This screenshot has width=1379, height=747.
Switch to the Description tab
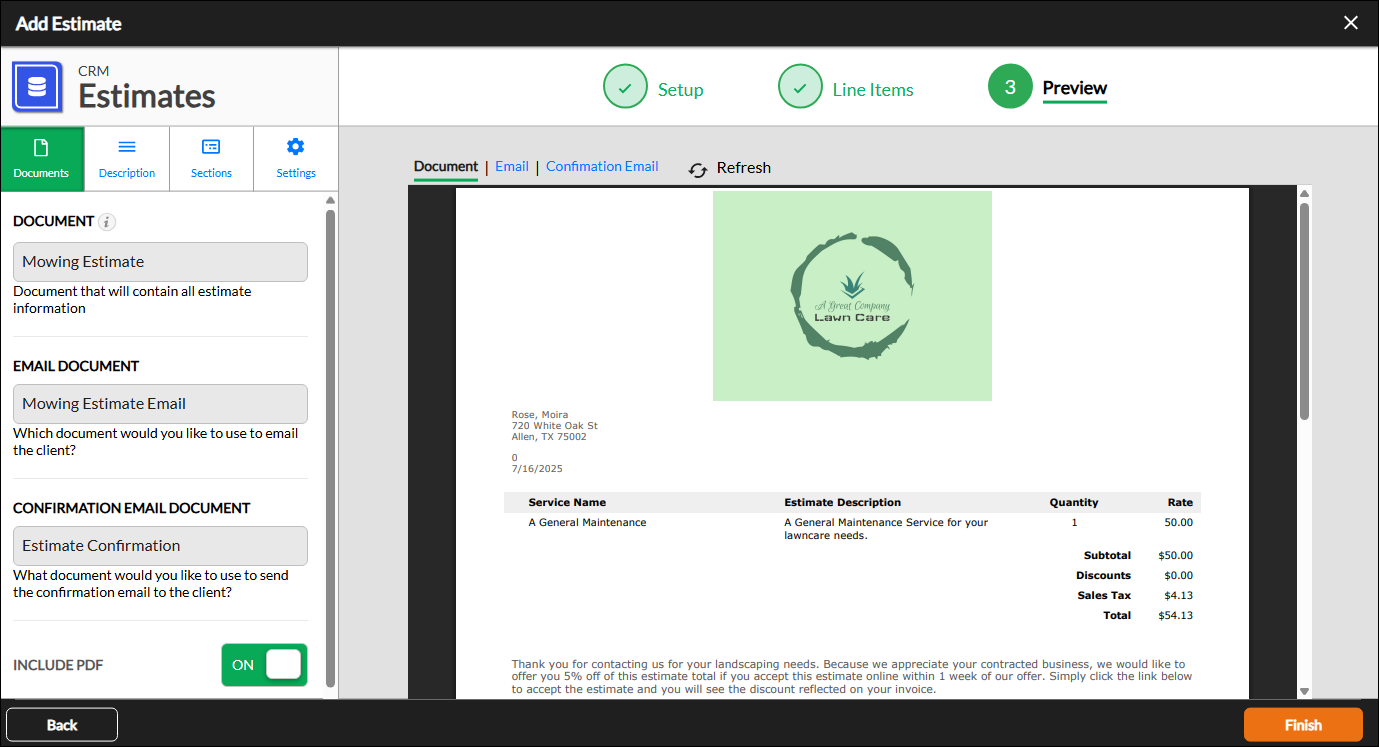pos(127,159)
